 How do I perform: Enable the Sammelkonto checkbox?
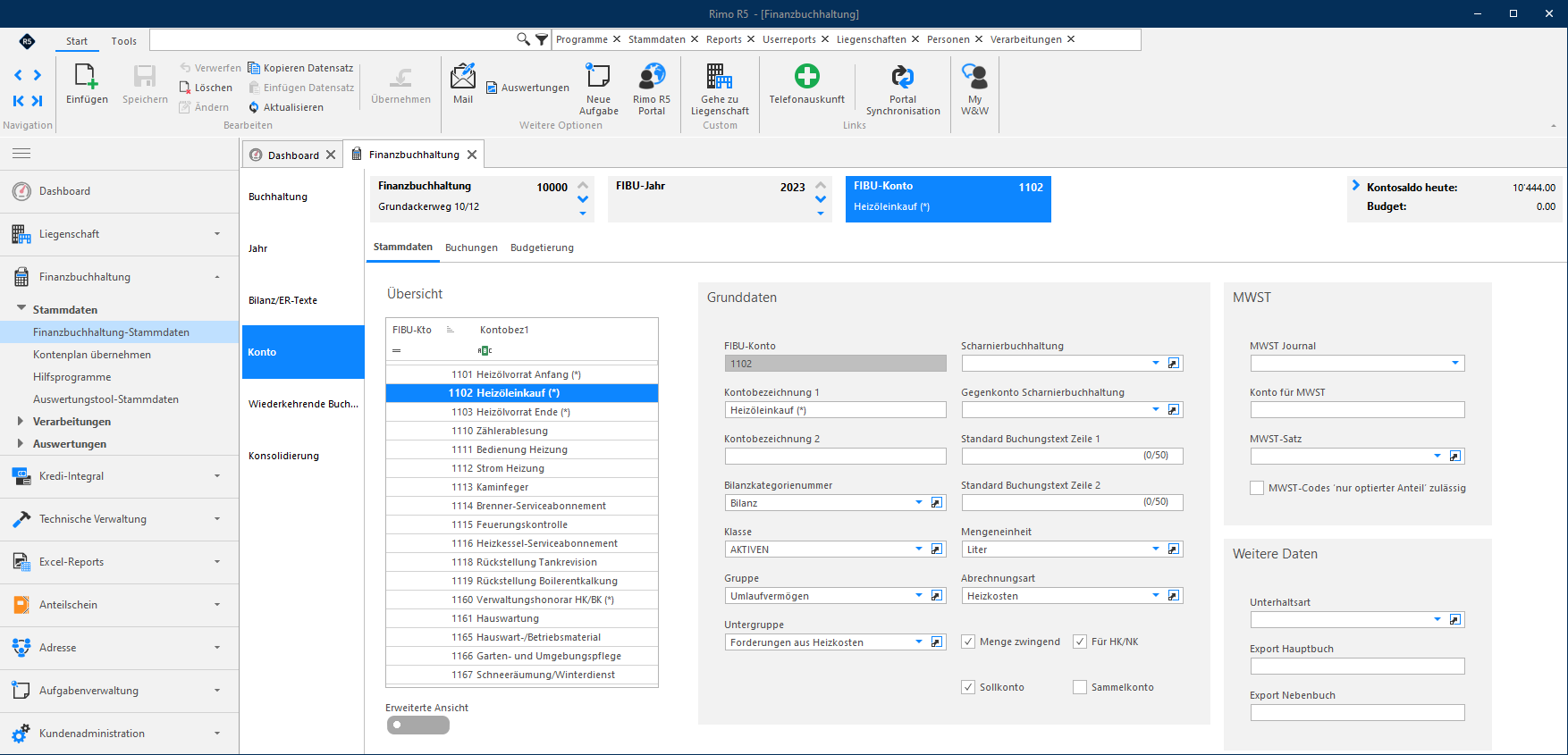[x=1080, y=687]
